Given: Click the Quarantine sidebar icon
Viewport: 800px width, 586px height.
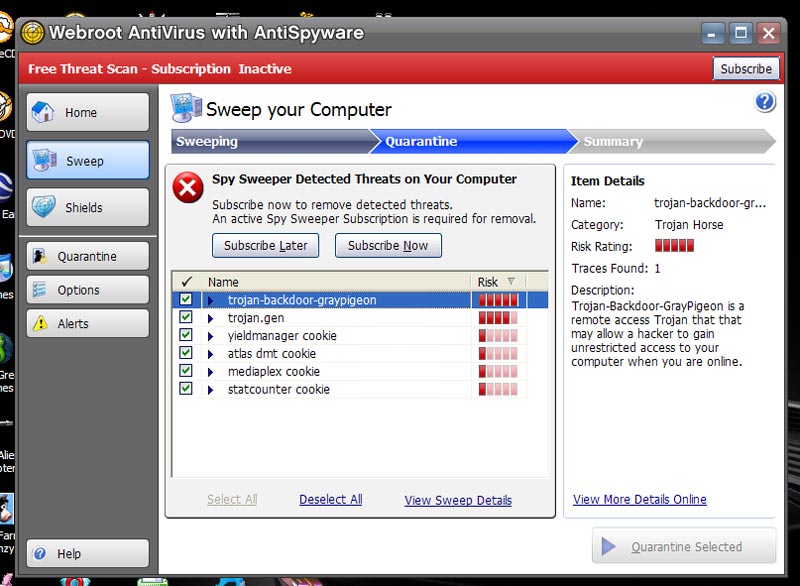Looking at the screenshot, I should tap(39, 256).
